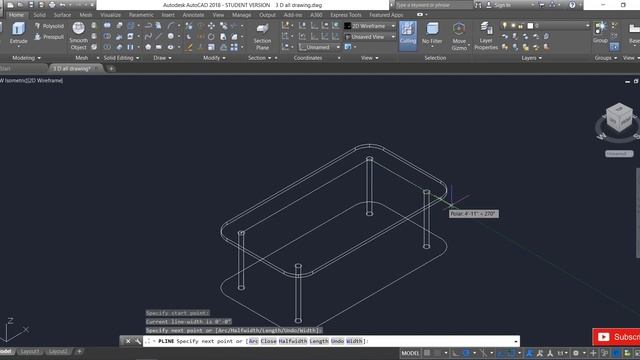Image resolution: width=640 pixels, height=360 pixels.
Task: Expand the Solid Editing panel
Action: tap(121, 58)
